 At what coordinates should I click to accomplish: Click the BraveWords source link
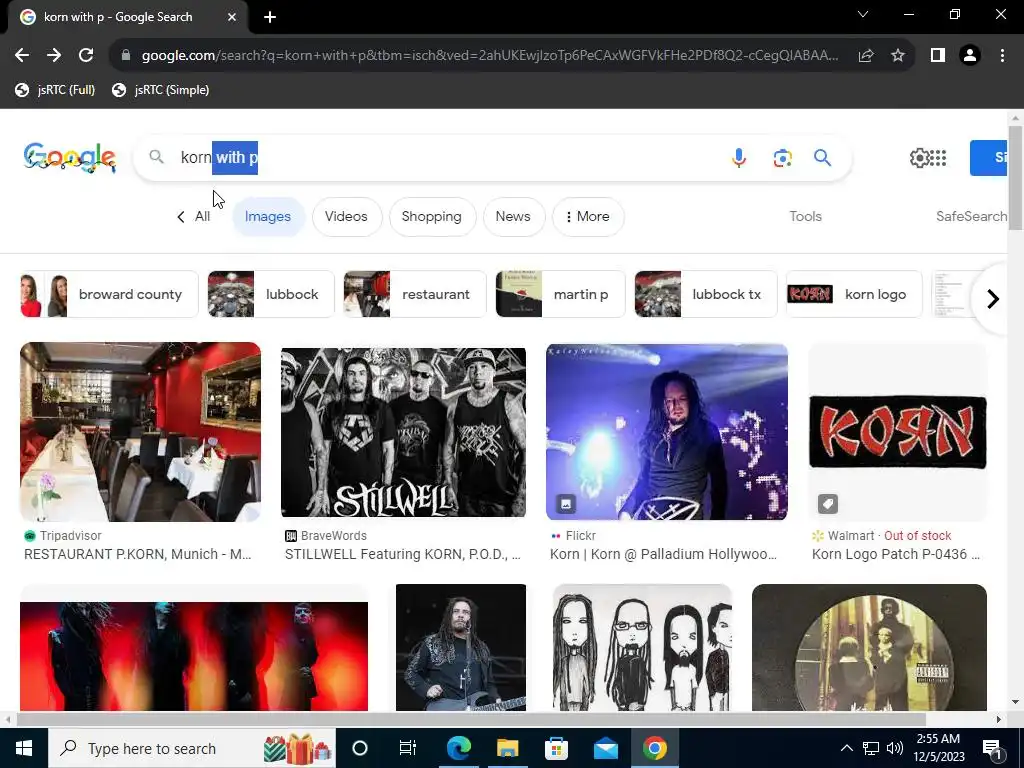tap(326, 536)
